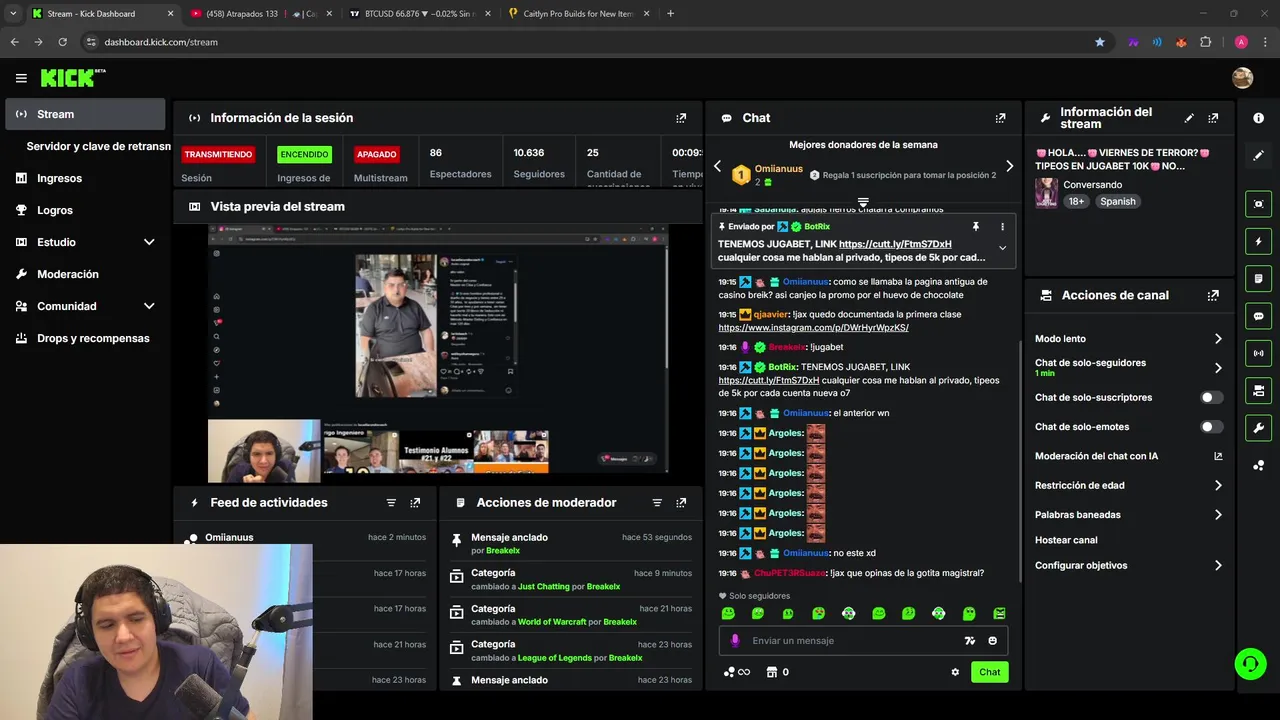Toggle Chat de solo-suscriptores switch

point(1211,397)
